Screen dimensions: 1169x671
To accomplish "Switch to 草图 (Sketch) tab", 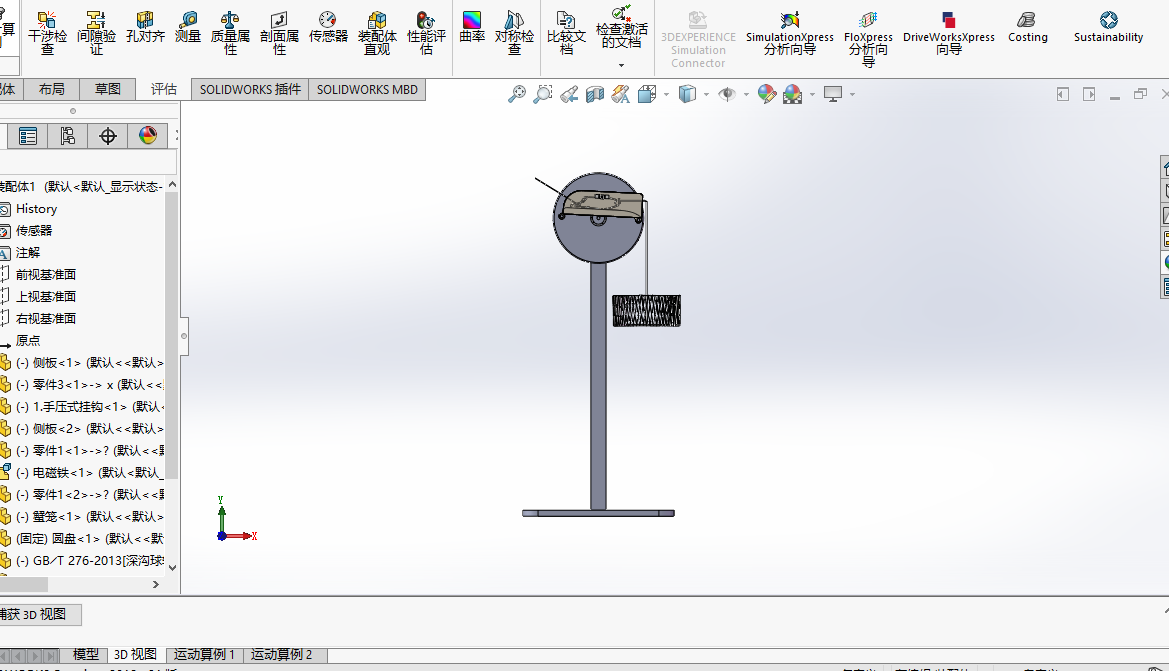I will tap(107, 89).
